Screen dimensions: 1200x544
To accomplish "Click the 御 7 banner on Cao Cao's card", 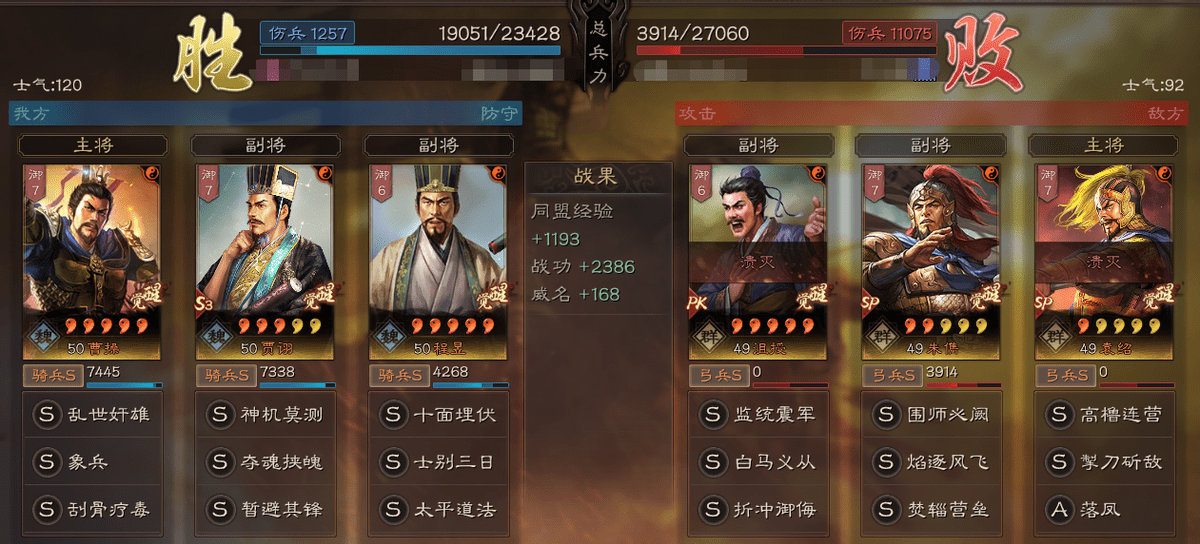I will (38, 185).
